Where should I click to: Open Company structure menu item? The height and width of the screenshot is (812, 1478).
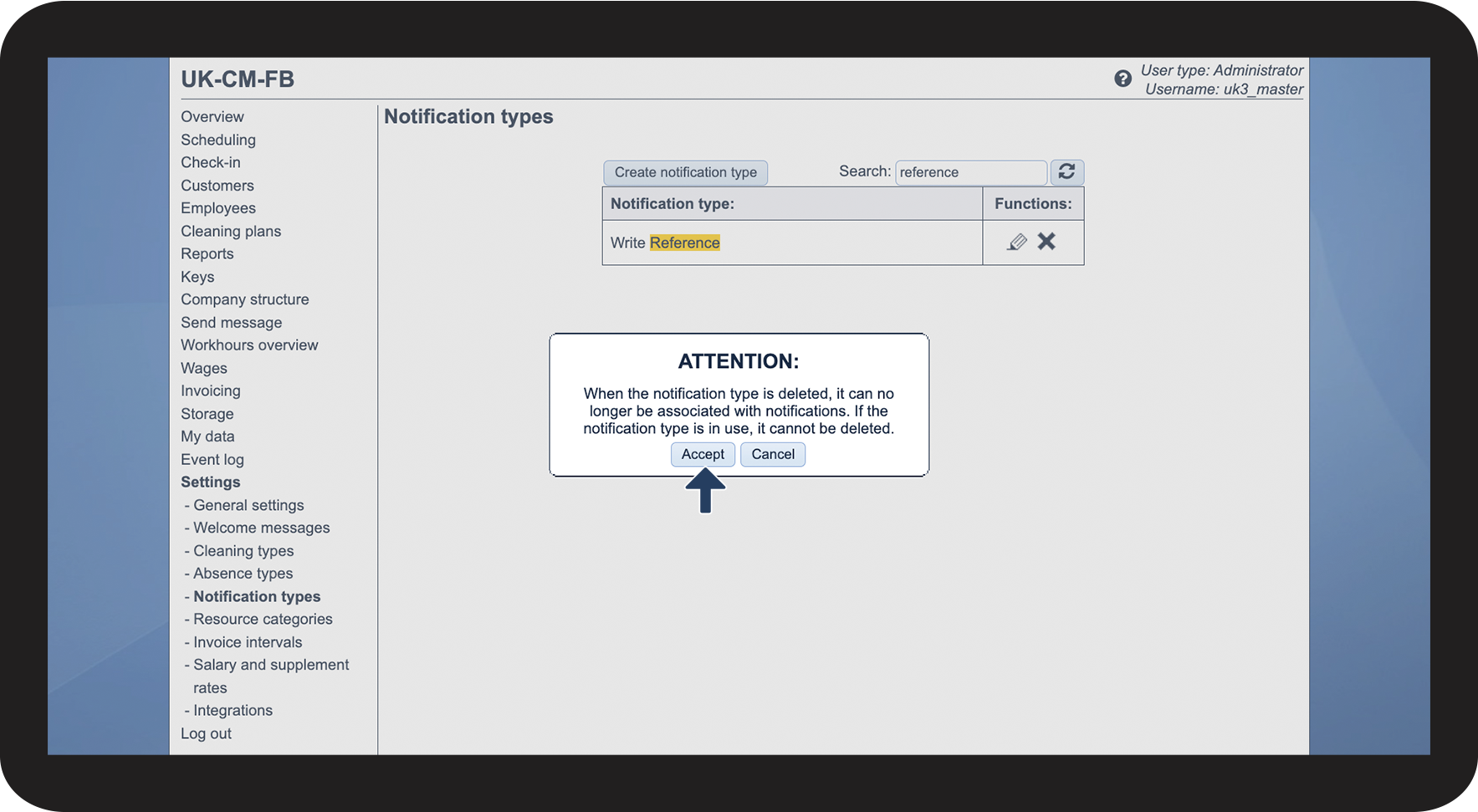point(245,299)
